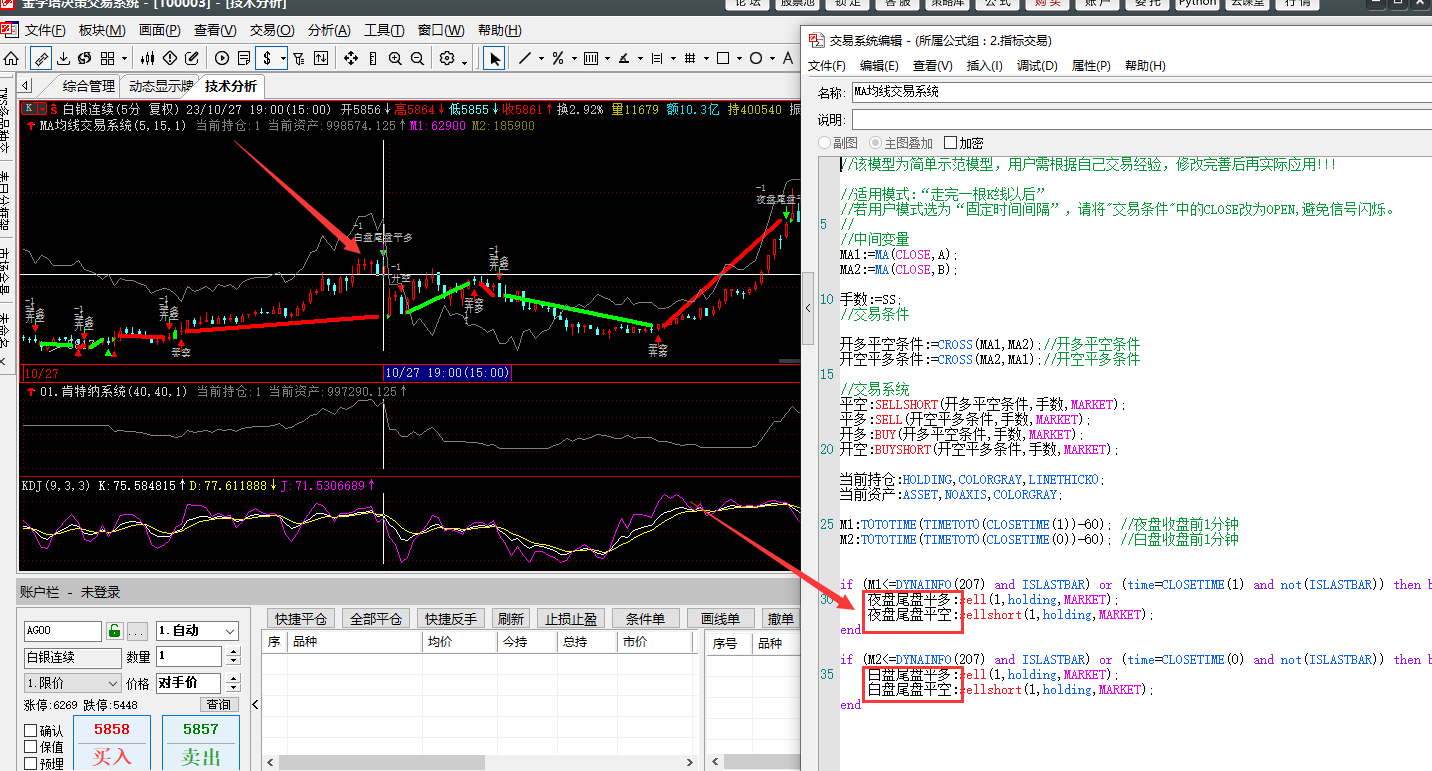Open the 1.限价 order type dropdown
This screenshot has width=1432, height=771.
[73, 683]
